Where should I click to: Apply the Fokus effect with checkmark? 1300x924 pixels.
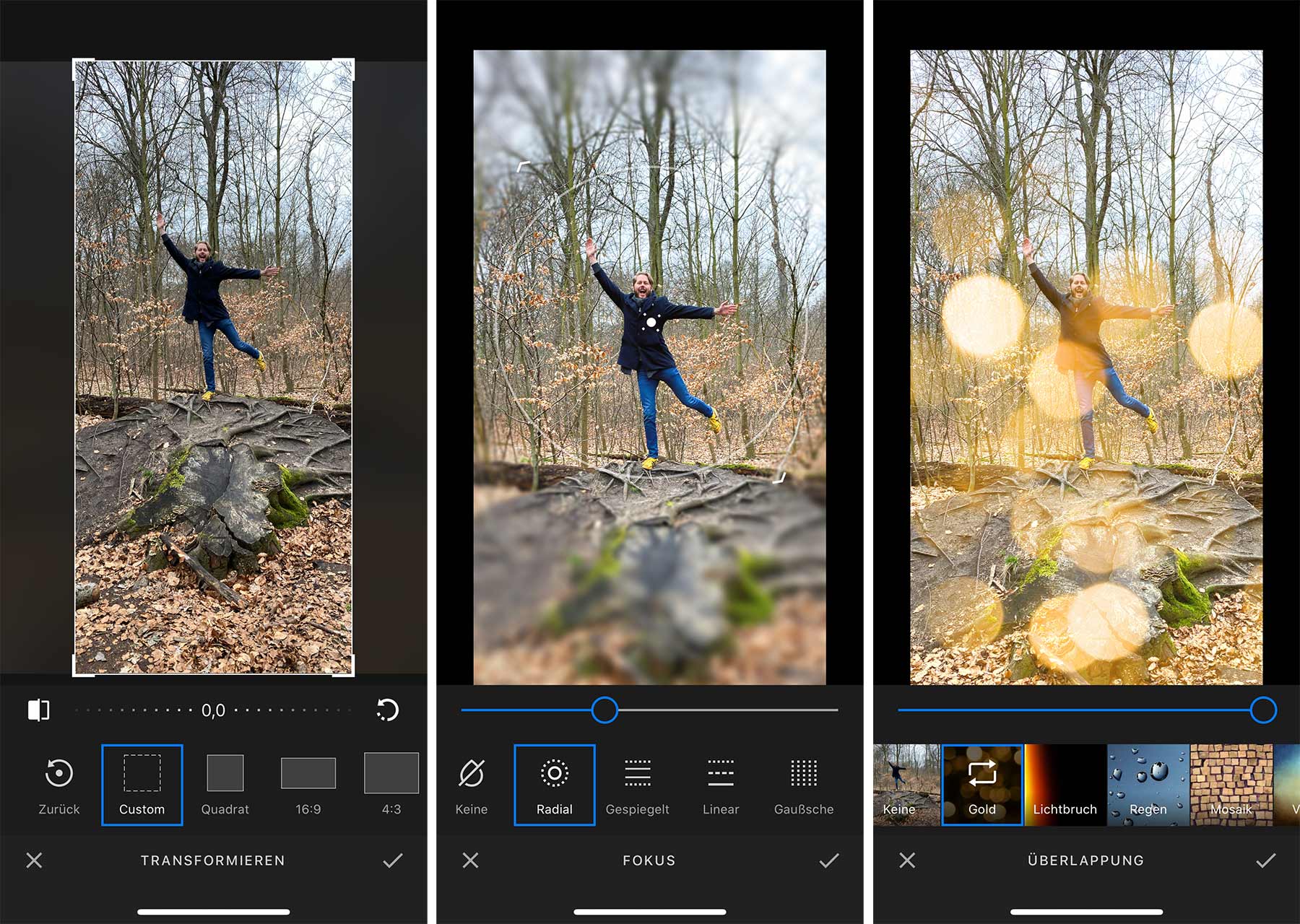click(x=829, y=860)
